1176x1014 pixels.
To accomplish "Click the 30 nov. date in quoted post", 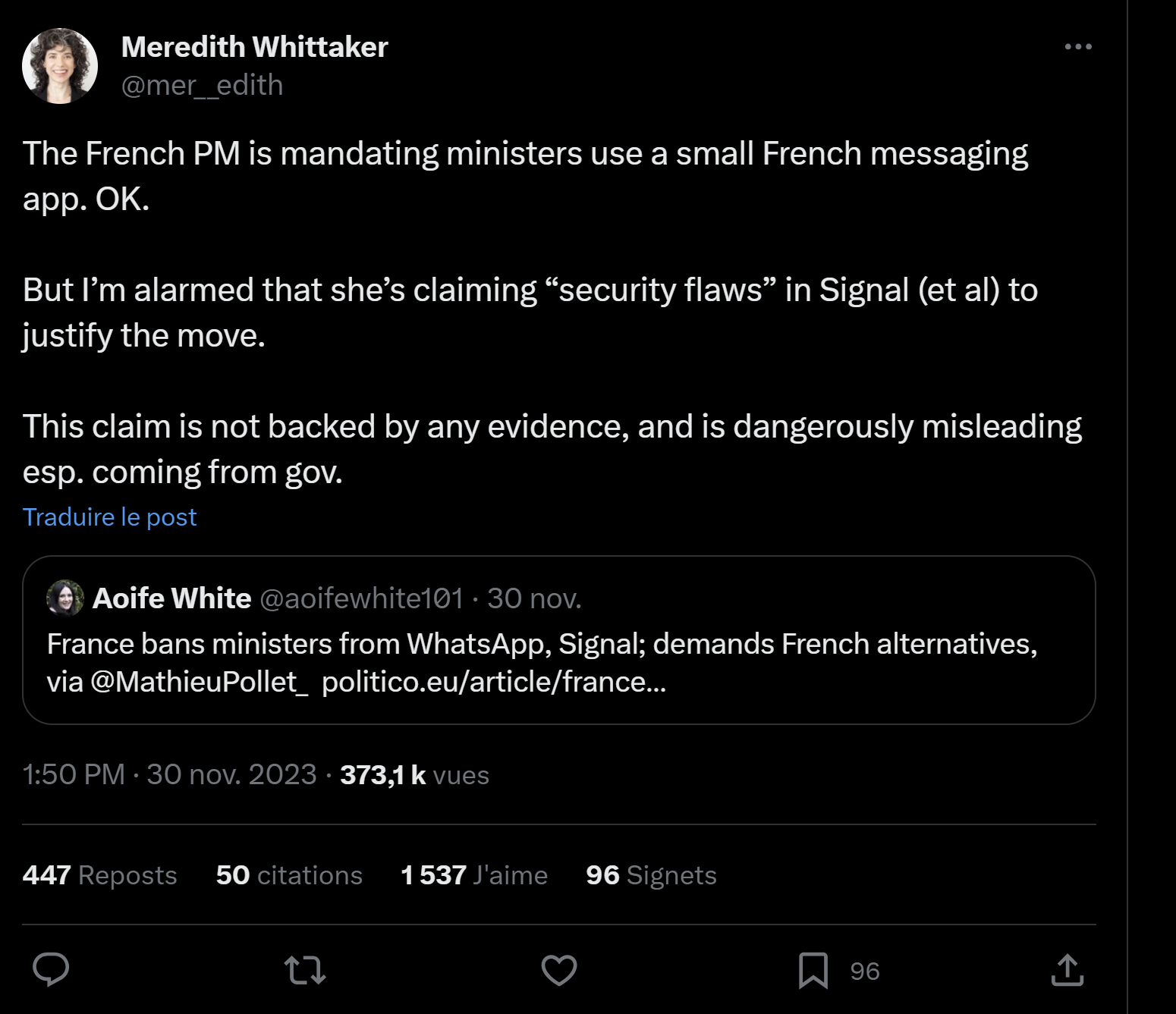I will coord(534,598).
